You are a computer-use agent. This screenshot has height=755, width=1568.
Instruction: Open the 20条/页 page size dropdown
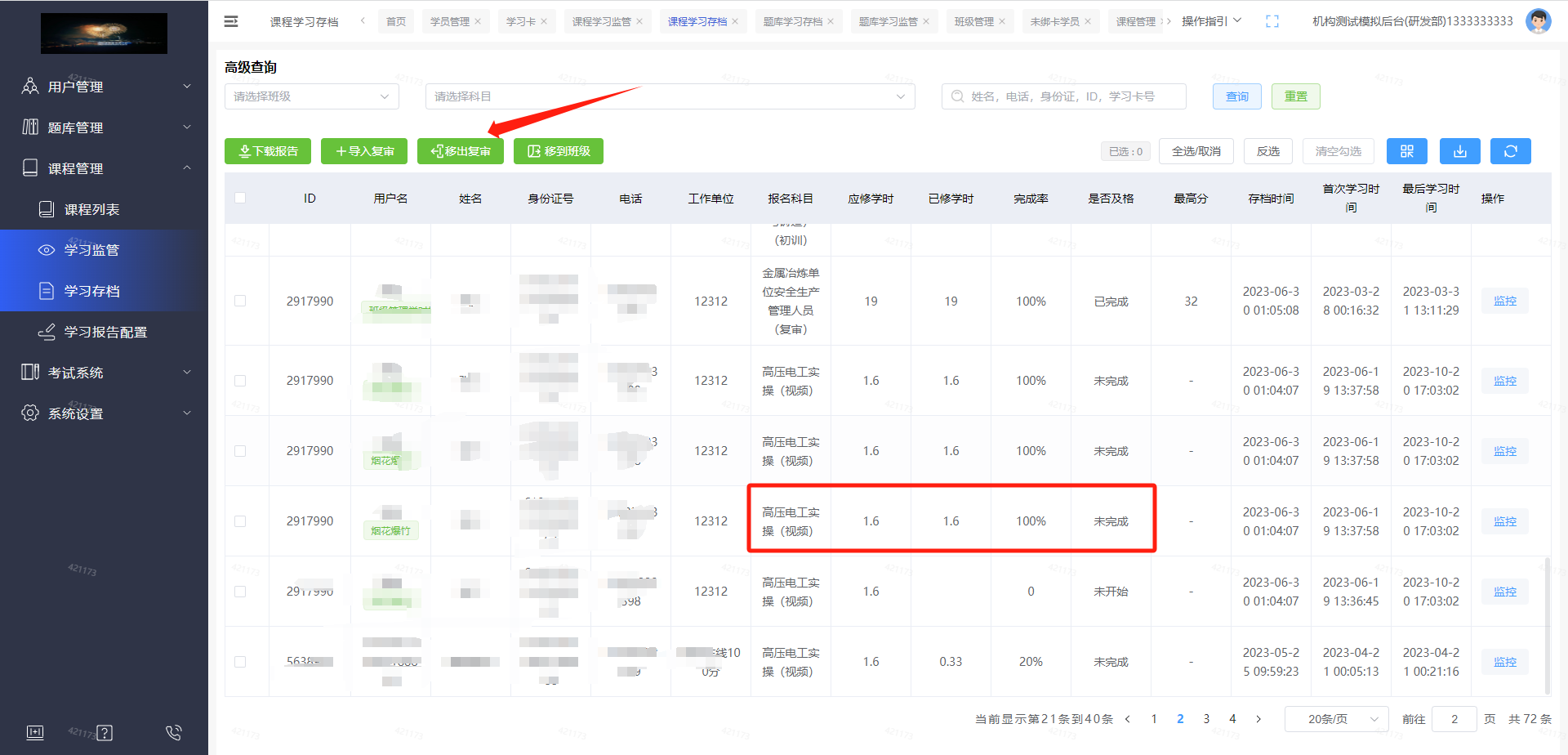(x=1337, y=719)
